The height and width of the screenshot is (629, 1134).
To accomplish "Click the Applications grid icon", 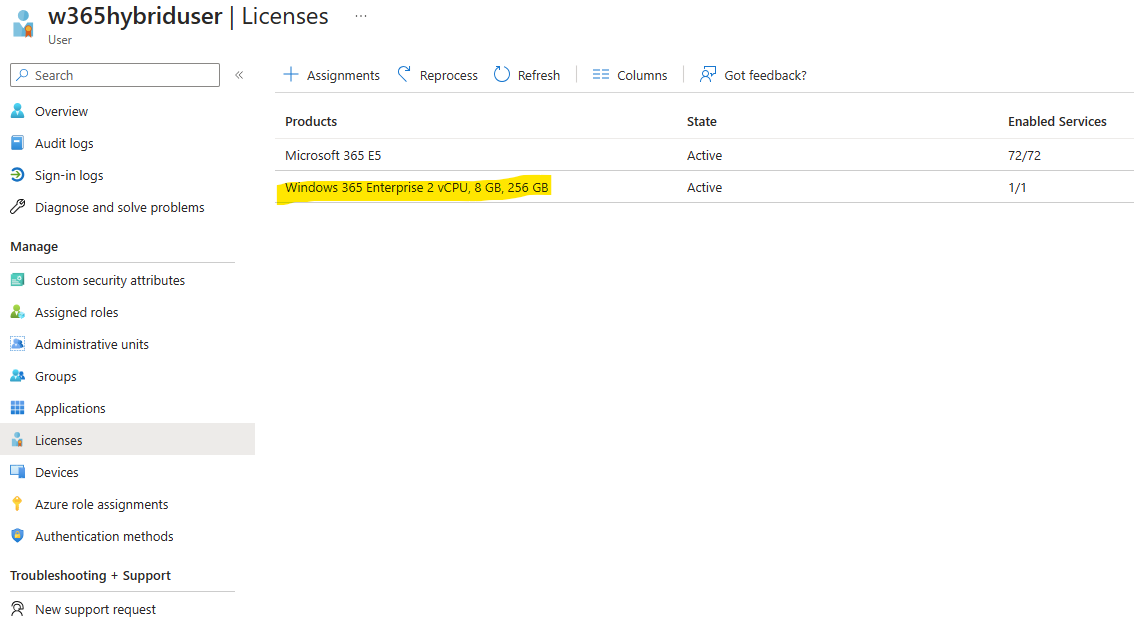I will pos(17,408).
